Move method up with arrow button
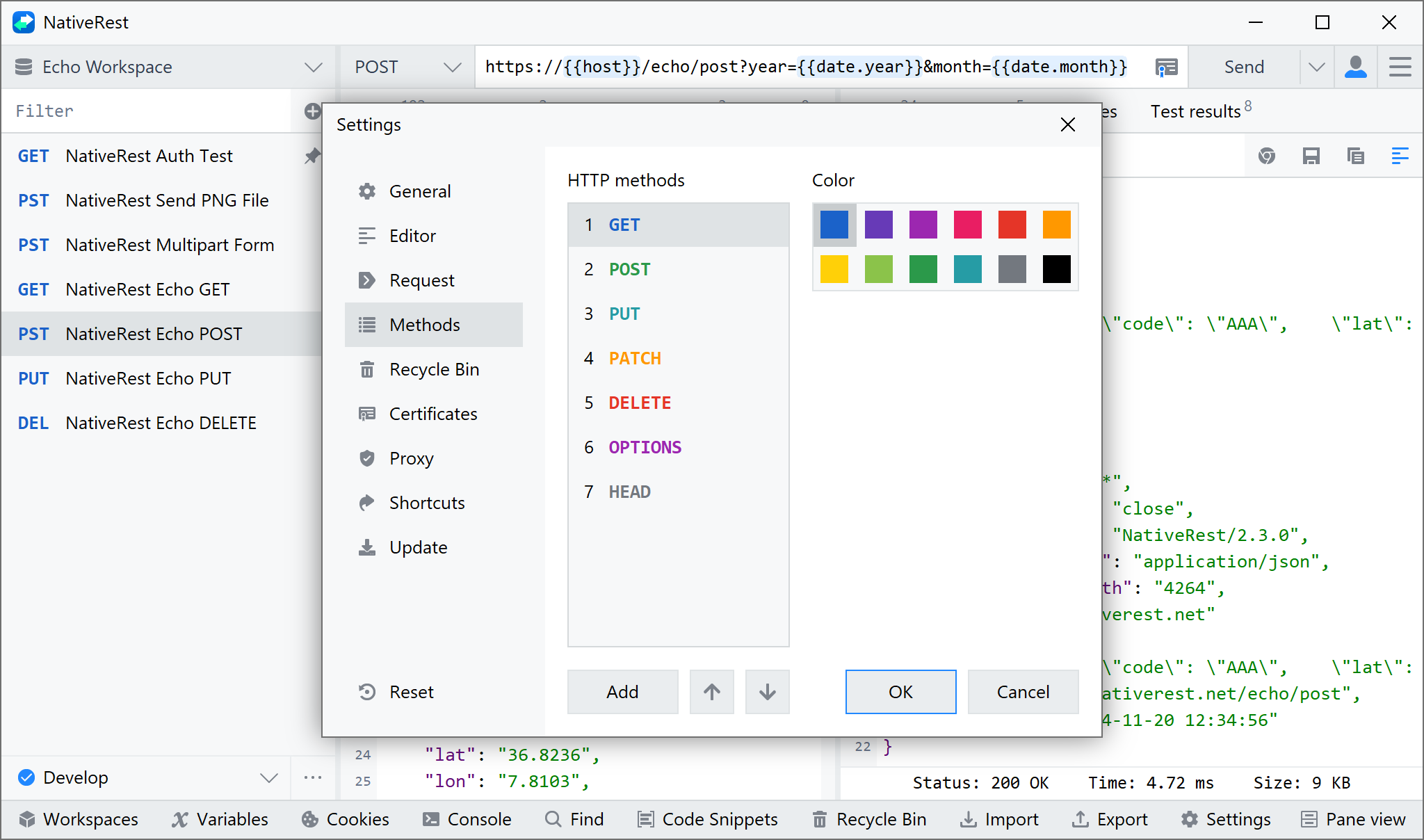This screenshot has width=1424, height=840. point(711,692)
